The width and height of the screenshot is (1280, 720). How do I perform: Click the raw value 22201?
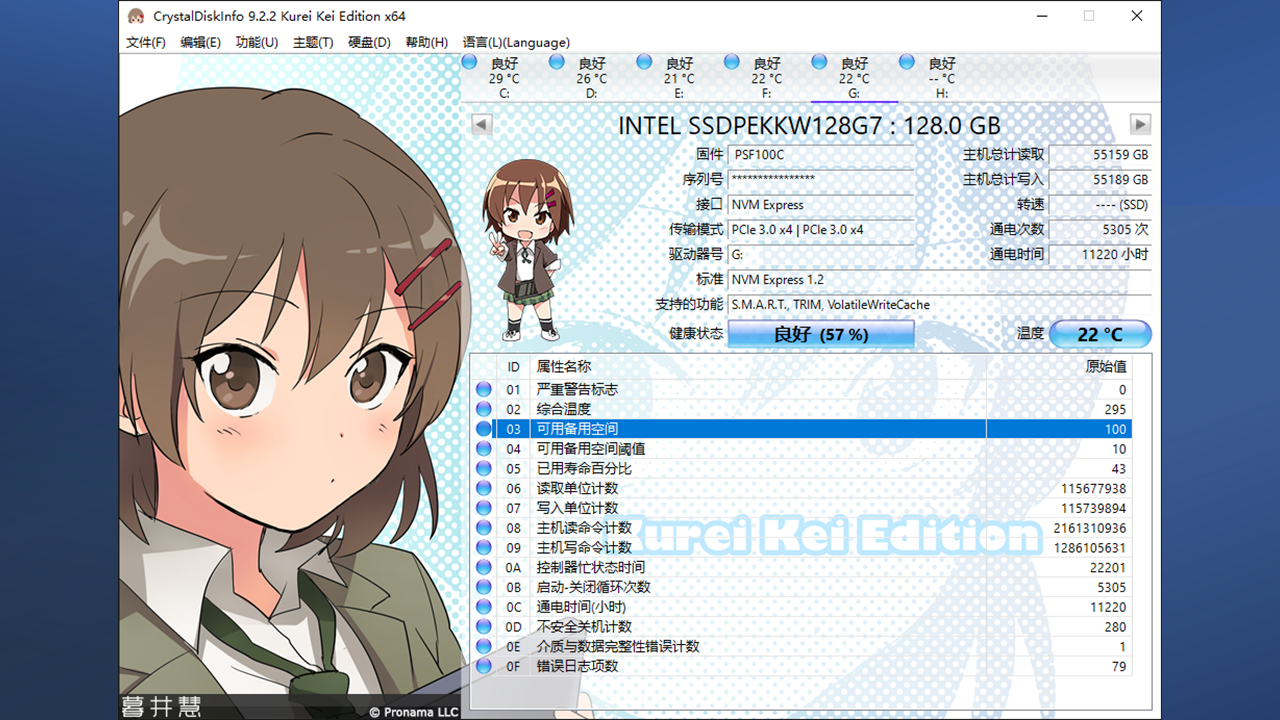coord(1108,567)
